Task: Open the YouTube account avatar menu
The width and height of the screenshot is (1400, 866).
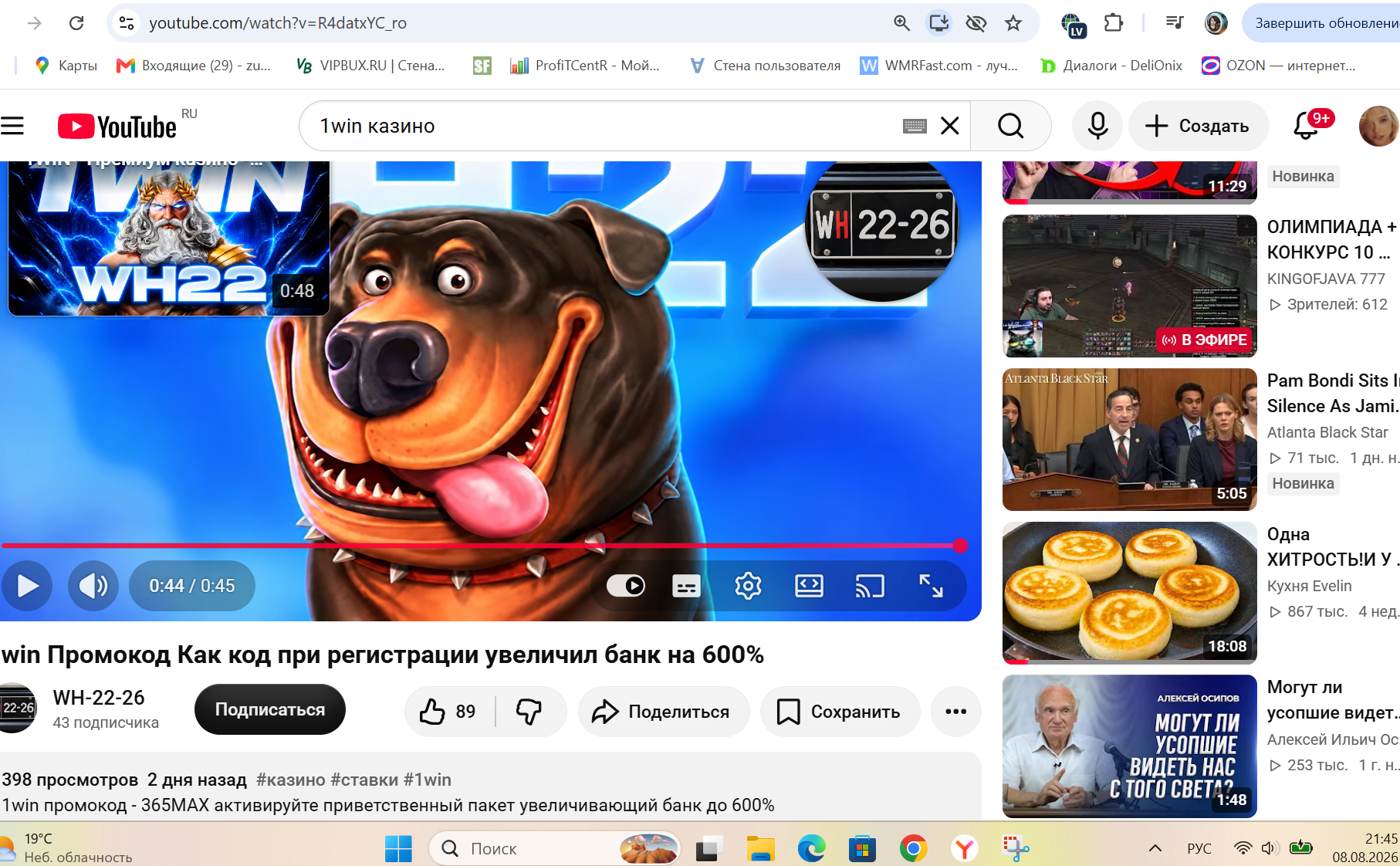Action: (x=1378, y=126)
